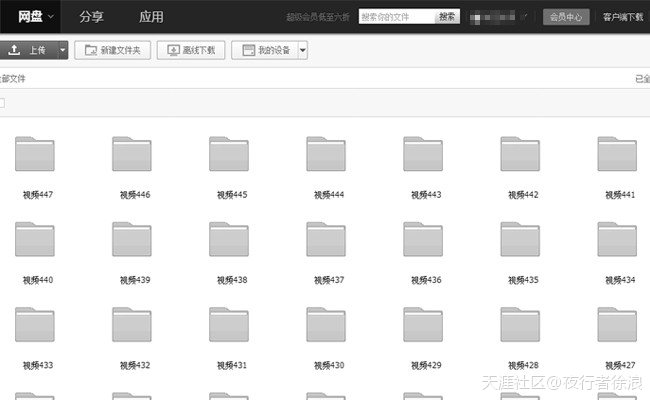The image size is (650, 400).
Task: Open the 视频431 folder icon
Action: point(229,325)
